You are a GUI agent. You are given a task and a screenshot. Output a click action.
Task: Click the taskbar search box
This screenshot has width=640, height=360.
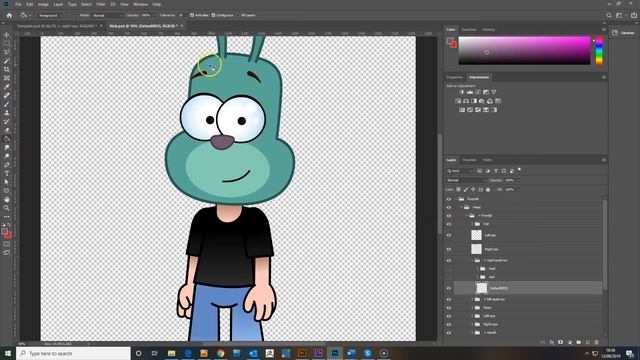coord(73,353)
